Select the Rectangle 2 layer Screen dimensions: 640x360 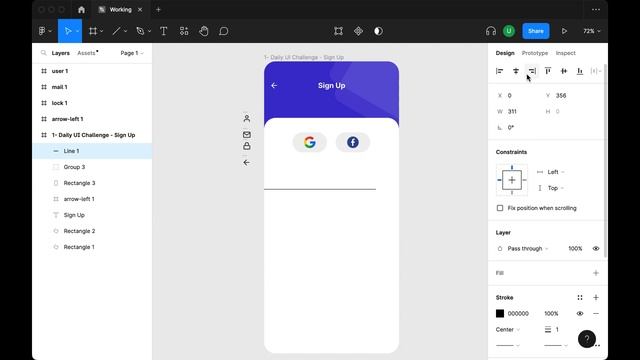click(92, 231)
